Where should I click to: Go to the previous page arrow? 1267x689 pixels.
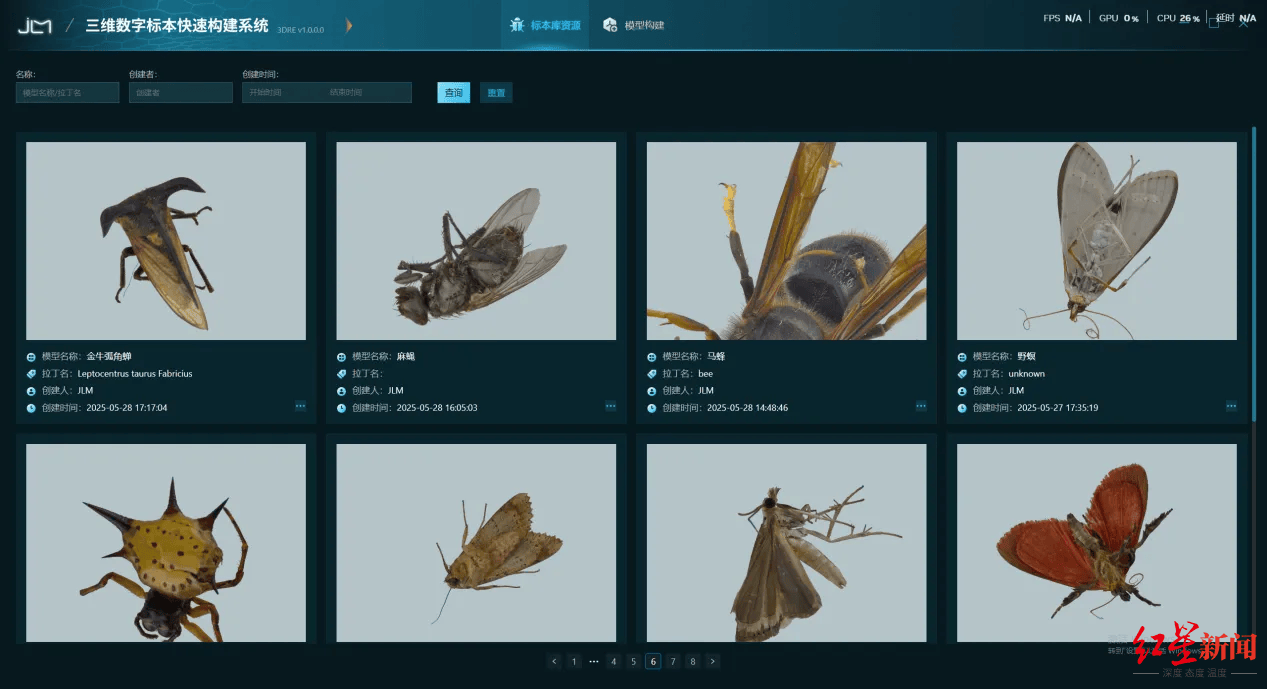[554, 661]
